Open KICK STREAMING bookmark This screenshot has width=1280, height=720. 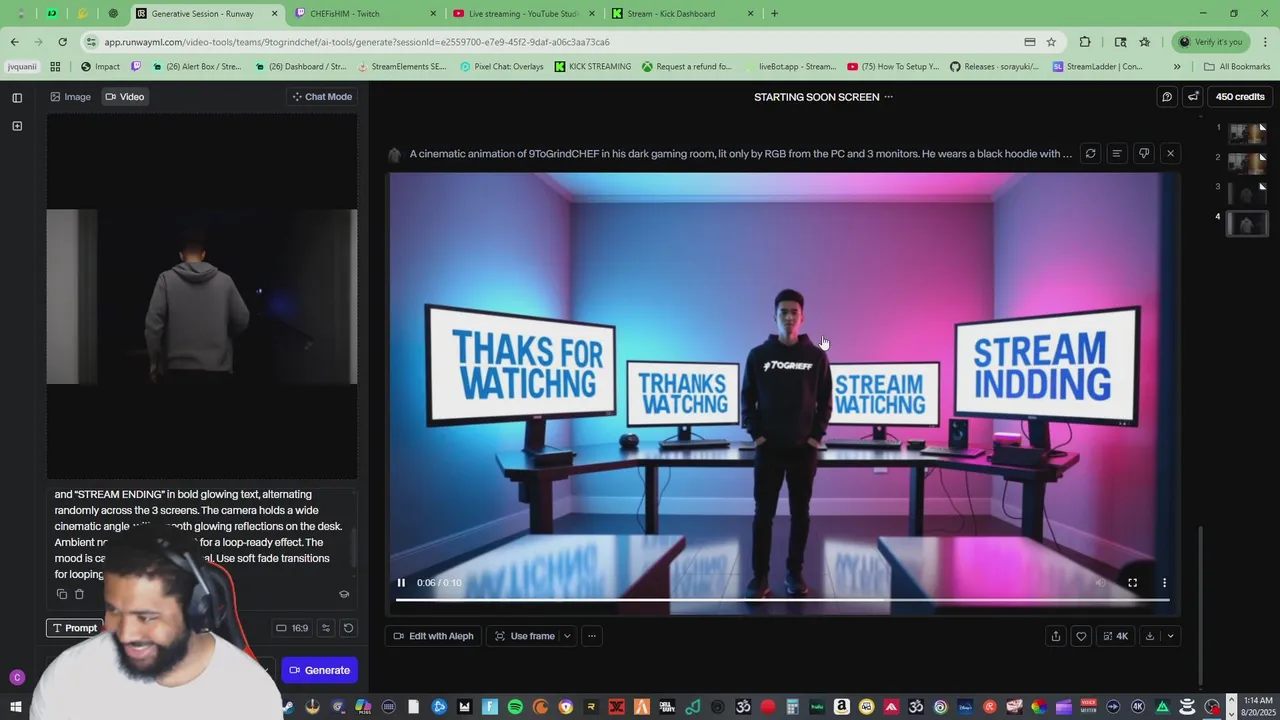(593, 67)
